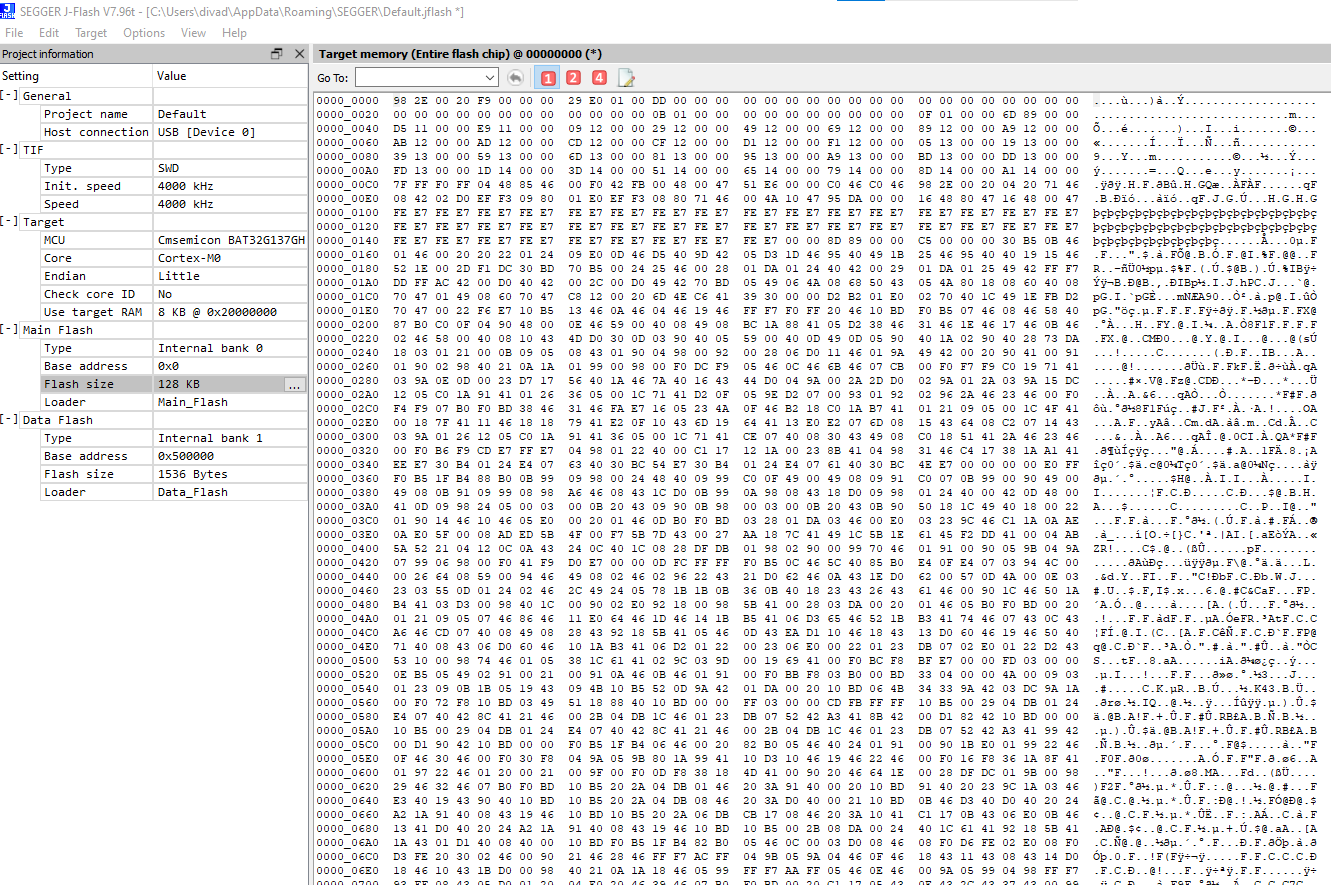Click the address 0000_0200 in hex view

[x=347, y=325]
